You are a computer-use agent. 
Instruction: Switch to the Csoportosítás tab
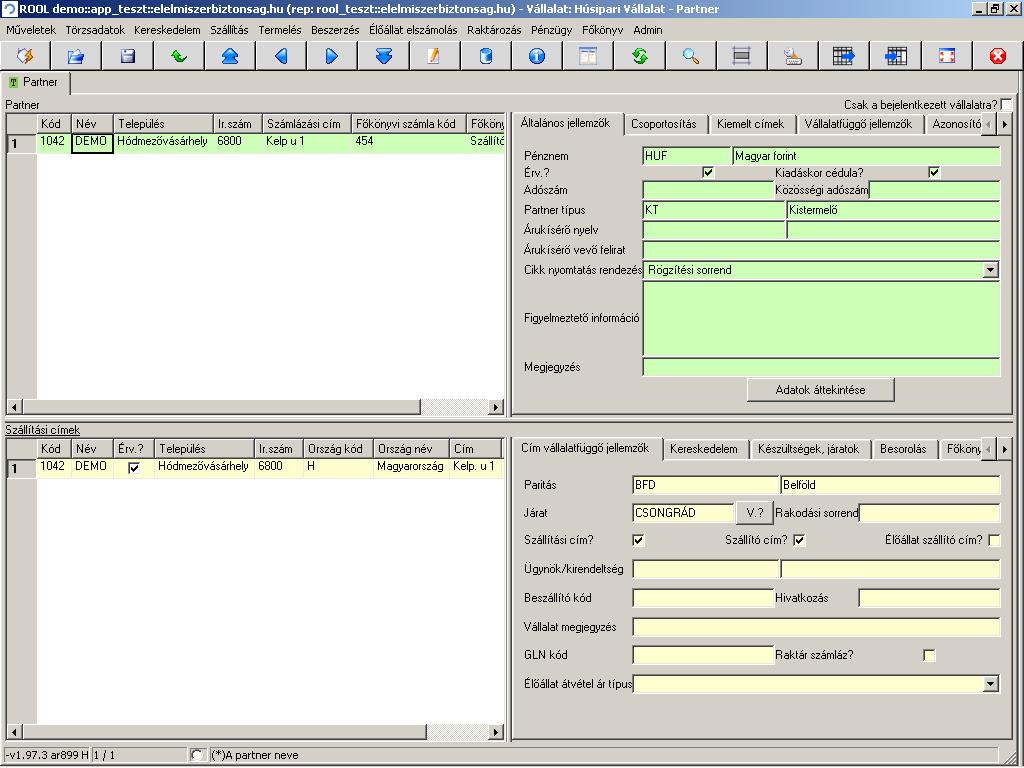(x=664, y=124)
